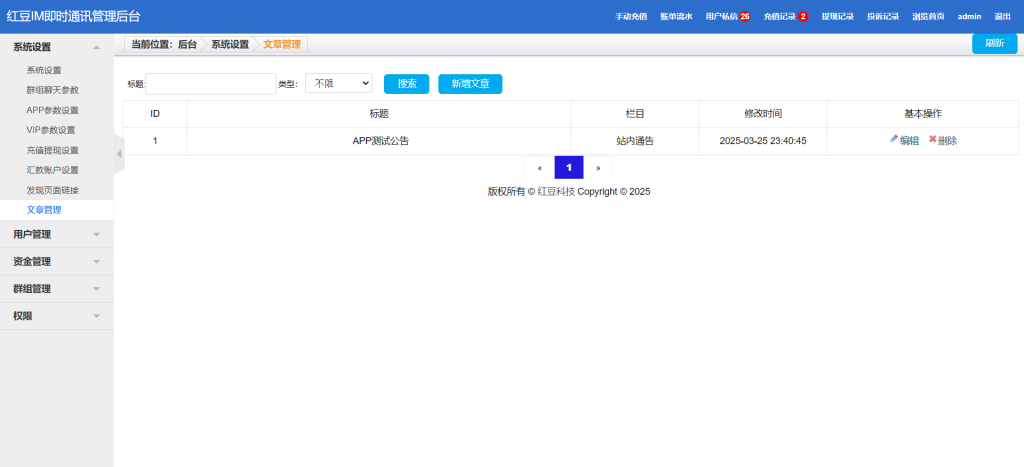
Task: Go to the next page arrow
Action: (598, 168)
